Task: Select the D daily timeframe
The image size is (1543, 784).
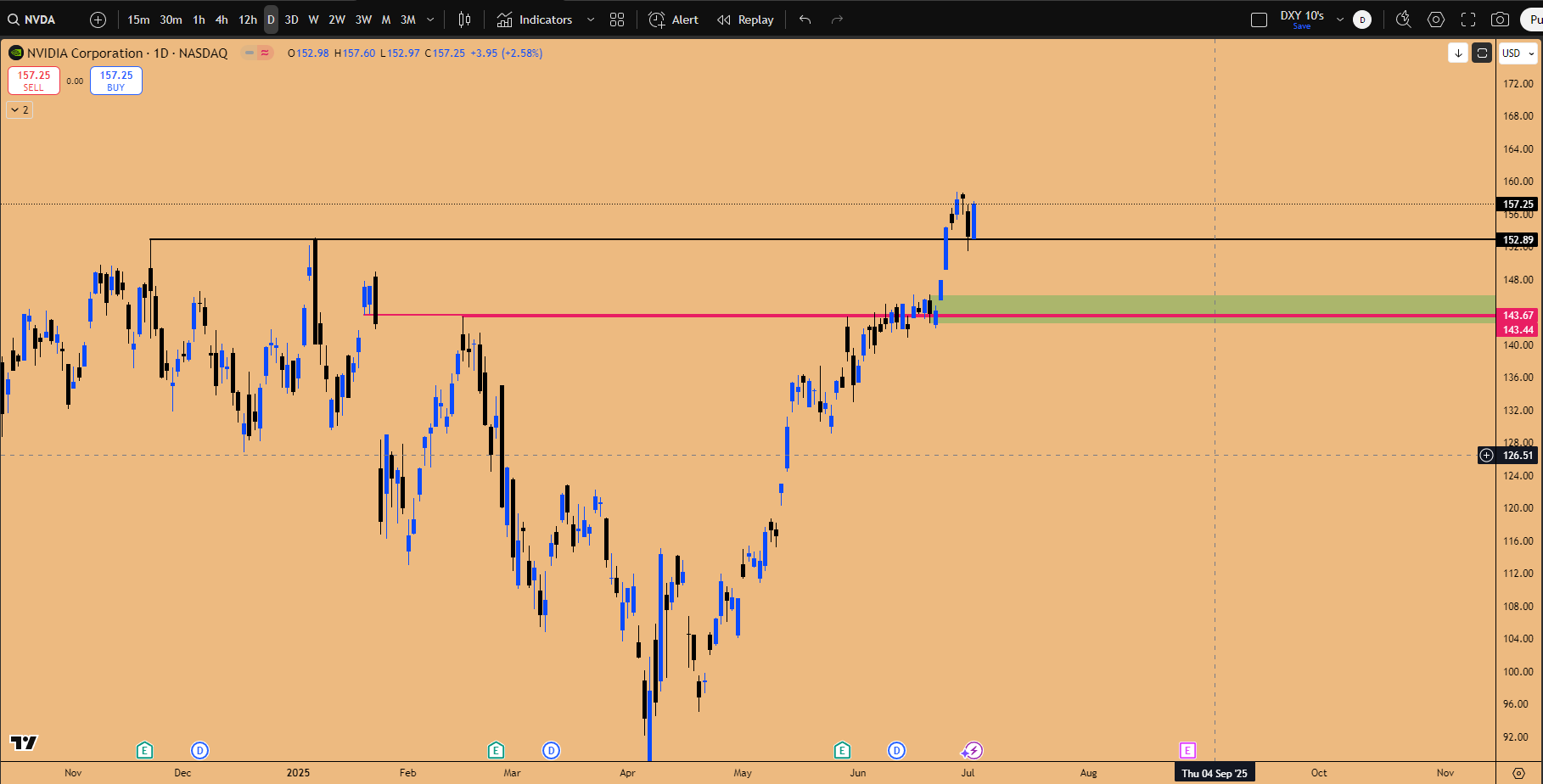Action: tap(271, 20)
